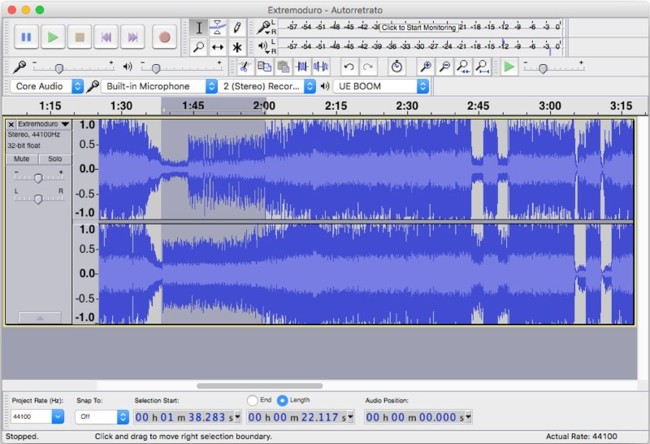Close the Extremoduro track with X
650x444 pixels.
click(11, 124)
